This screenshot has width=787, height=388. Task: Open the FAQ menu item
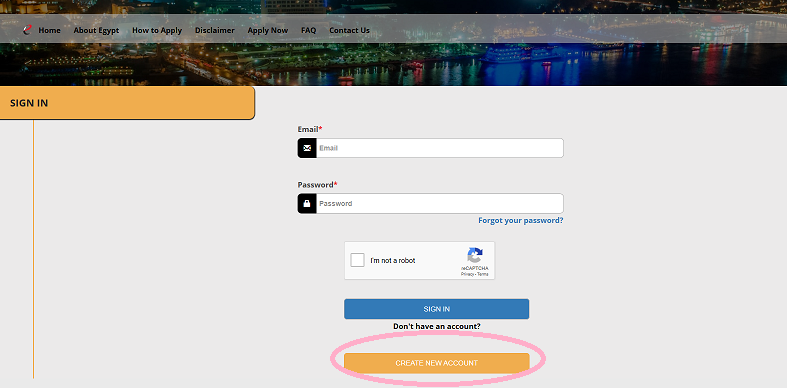[309, 30]
